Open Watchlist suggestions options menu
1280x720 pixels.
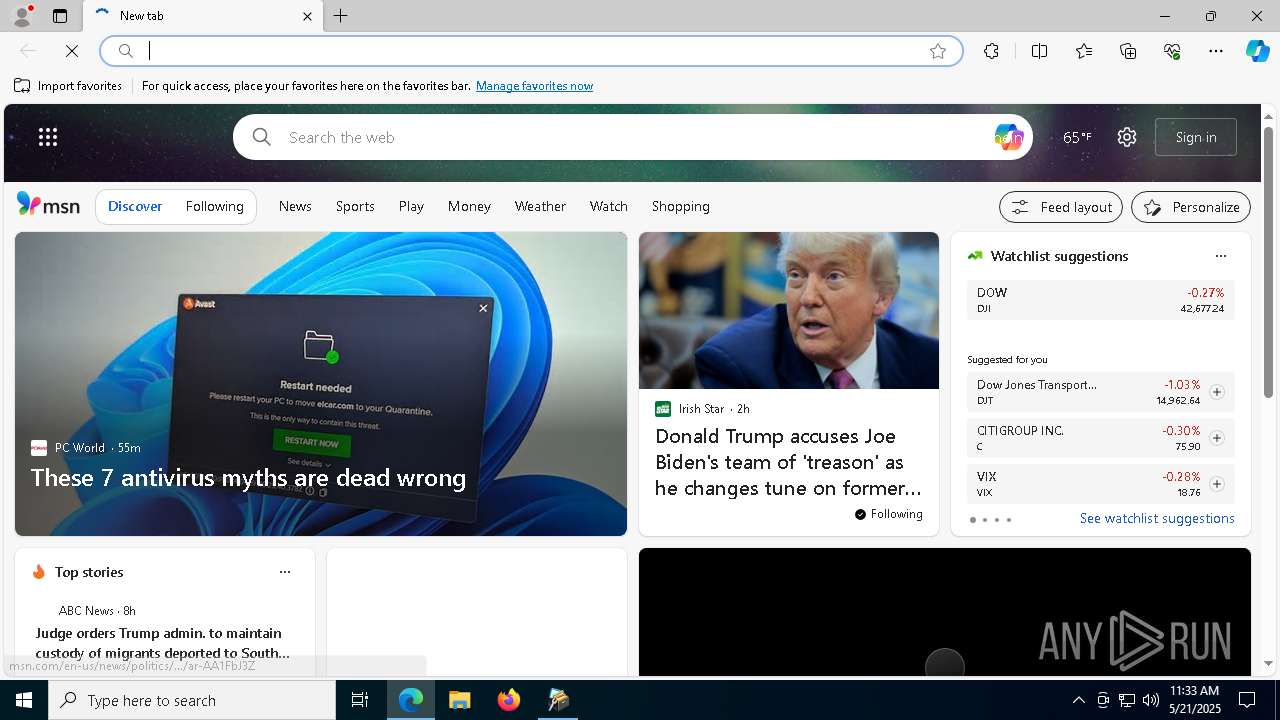tap(1221, 256)
